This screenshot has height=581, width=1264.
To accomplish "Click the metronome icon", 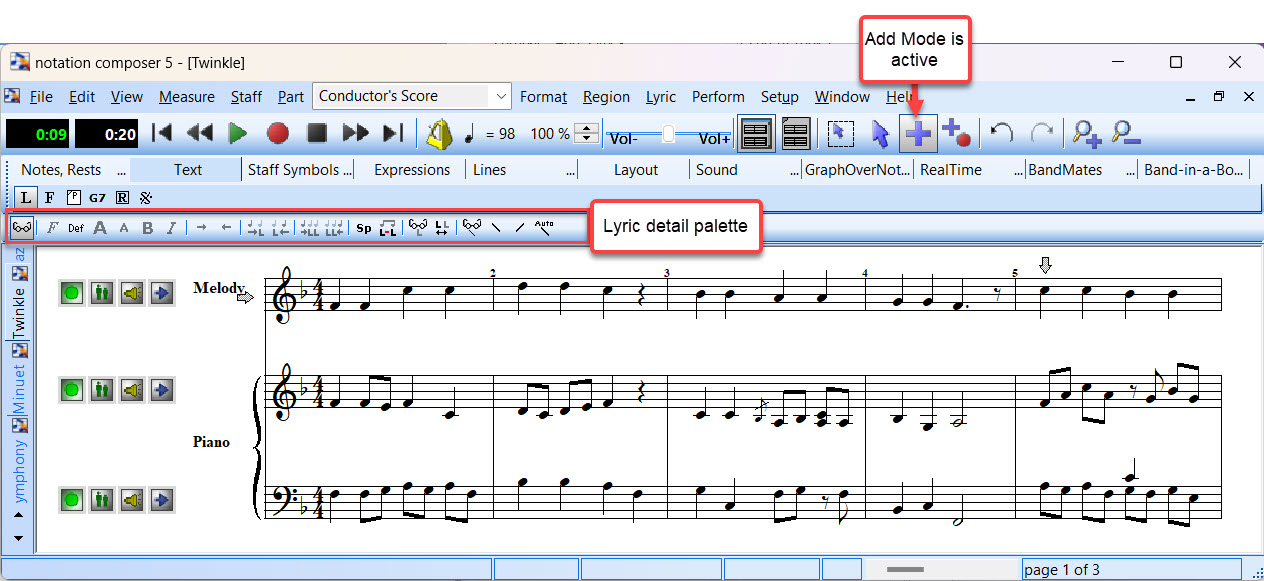I will tap(438, 133).
